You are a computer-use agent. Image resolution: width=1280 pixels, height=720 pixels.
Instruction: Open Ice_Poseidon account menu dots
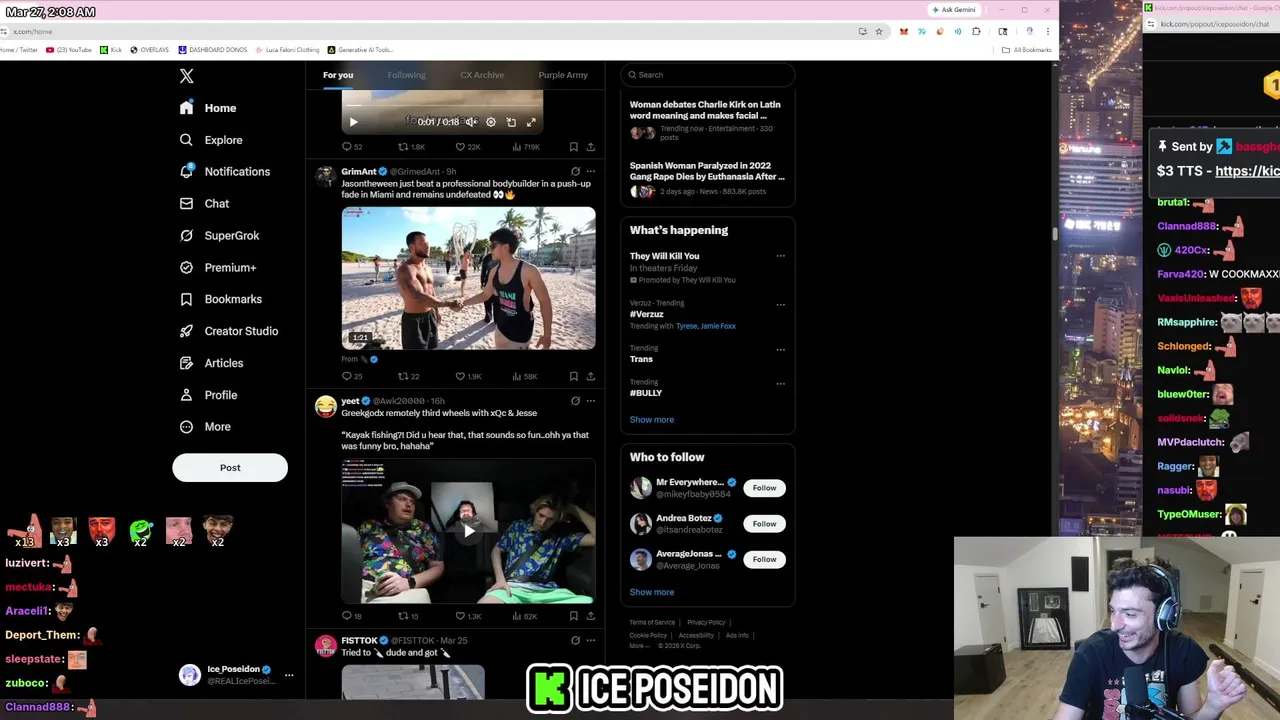point(289,675)
